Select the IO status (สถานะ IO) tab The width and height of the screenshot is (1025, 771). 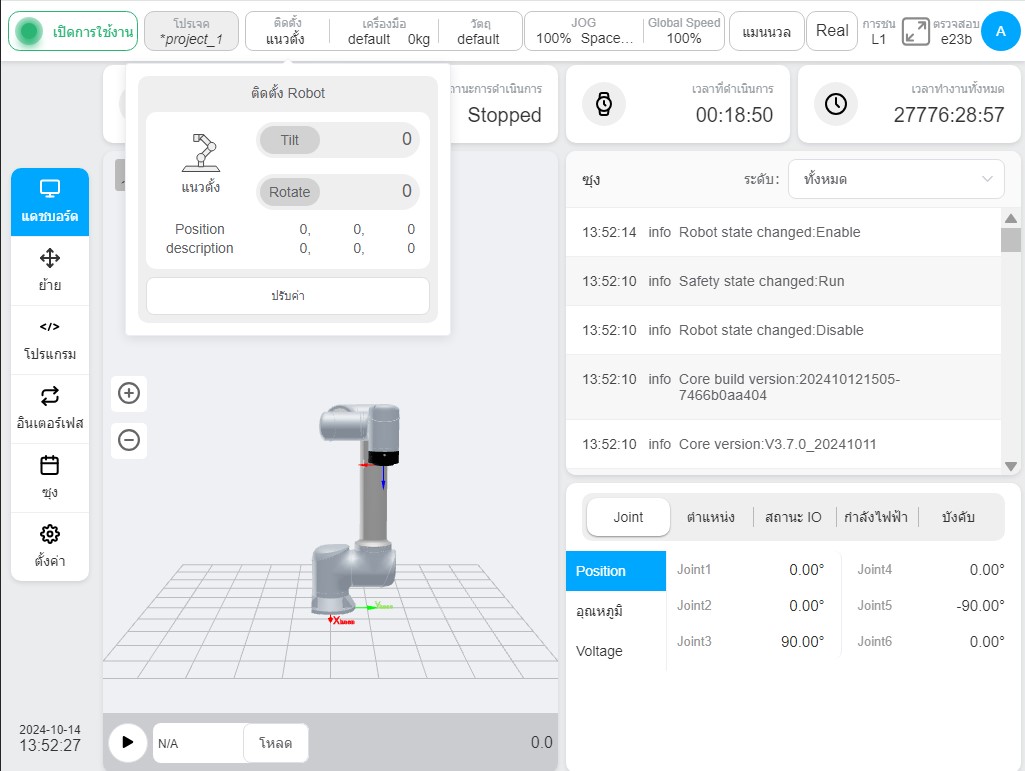(x=793, y=517)
